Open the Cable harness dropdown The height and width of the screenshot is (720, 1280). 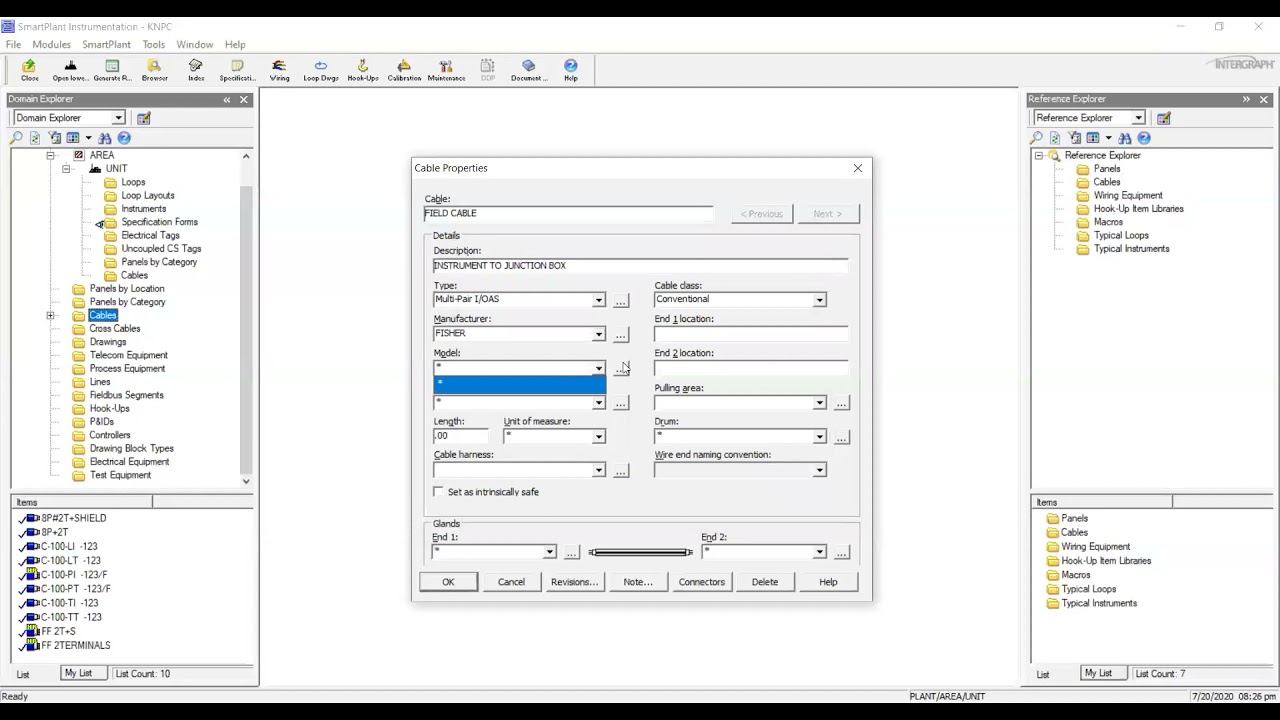[598, 470]
